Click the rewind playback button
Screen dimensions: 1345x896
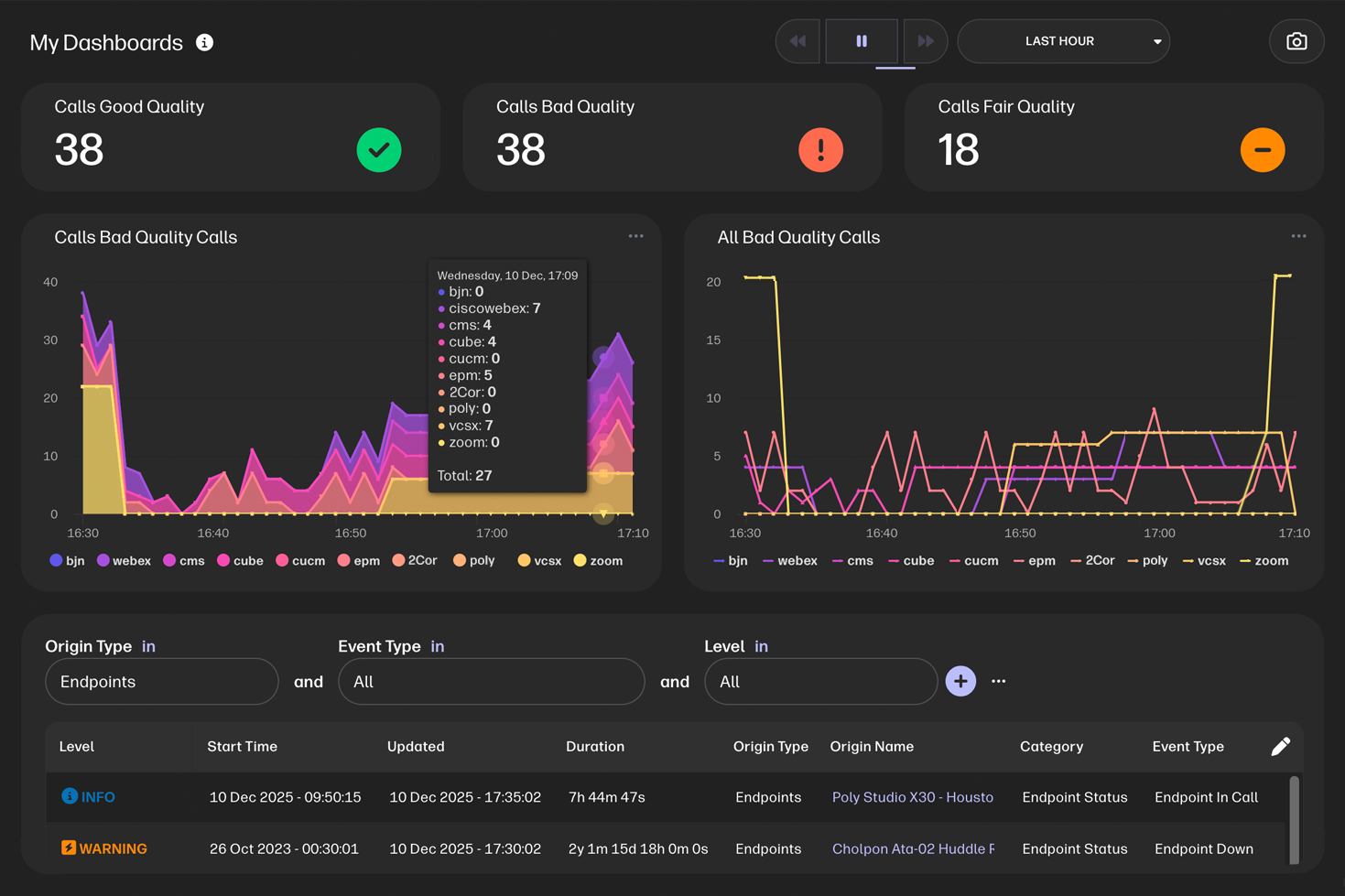[798, 41]
